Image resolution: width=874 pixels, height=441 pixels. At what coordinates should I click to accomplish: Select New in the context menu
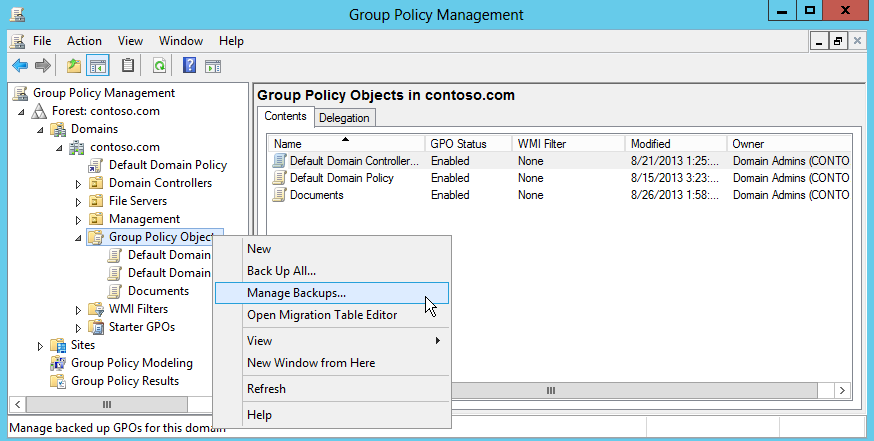(332, 249)
